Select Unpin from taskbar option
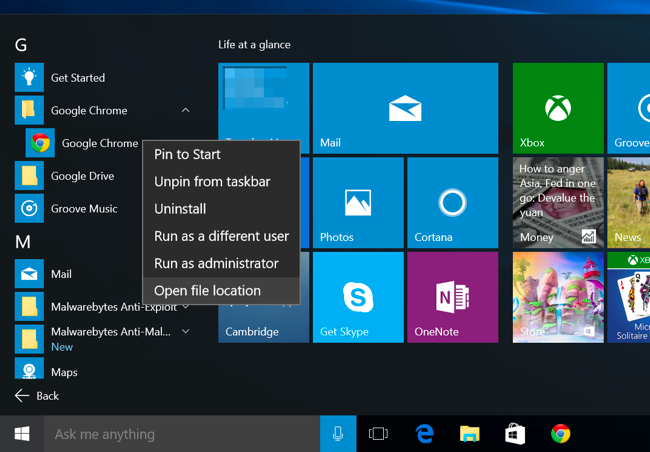This screenshot has width=650, height=452. pyautogui.click(x=212, y=182)
